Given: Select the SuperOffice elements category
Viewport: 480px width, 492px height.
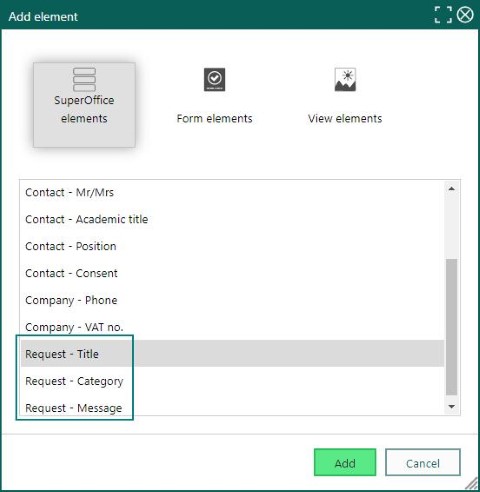Looking at the screenshot, I should pyautogui.click(x=84, y=105).
